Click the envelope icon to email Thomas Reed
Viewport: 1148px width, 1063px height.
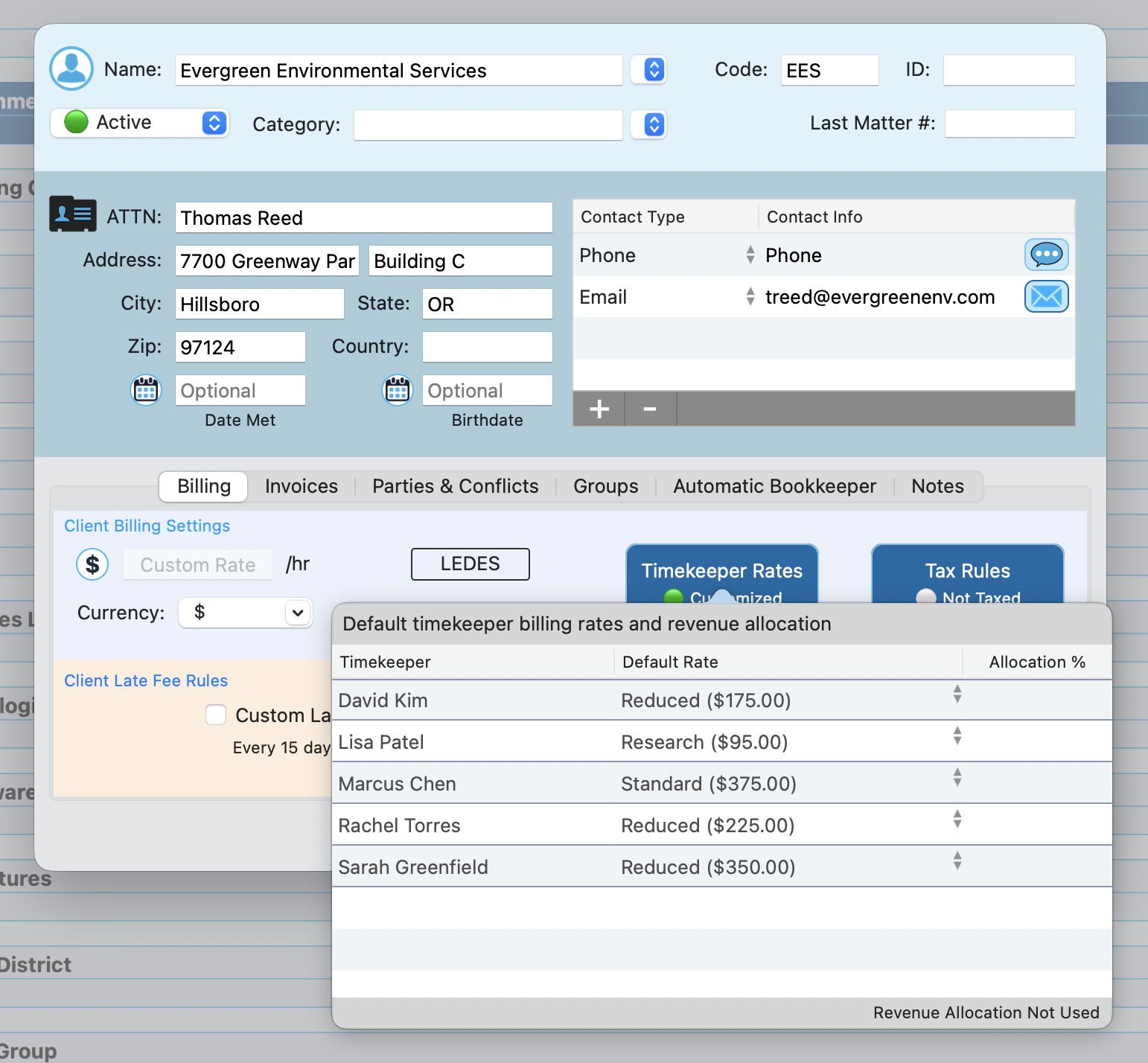point(1046,296)
